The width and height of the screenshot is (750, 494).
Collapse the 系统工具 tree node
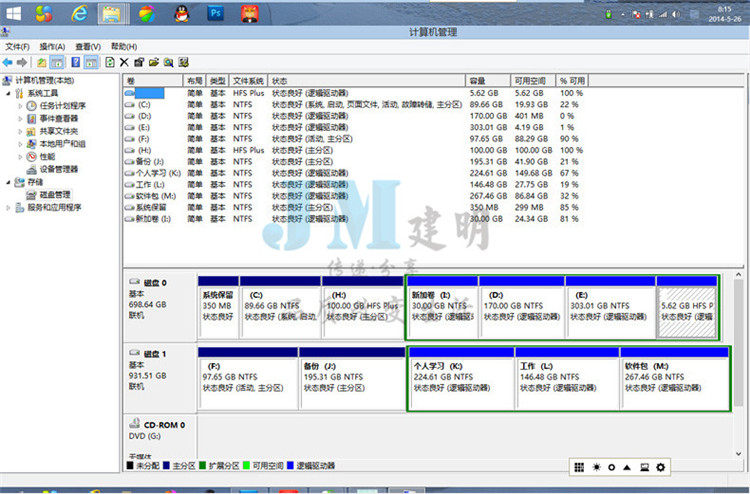(8, 93)
